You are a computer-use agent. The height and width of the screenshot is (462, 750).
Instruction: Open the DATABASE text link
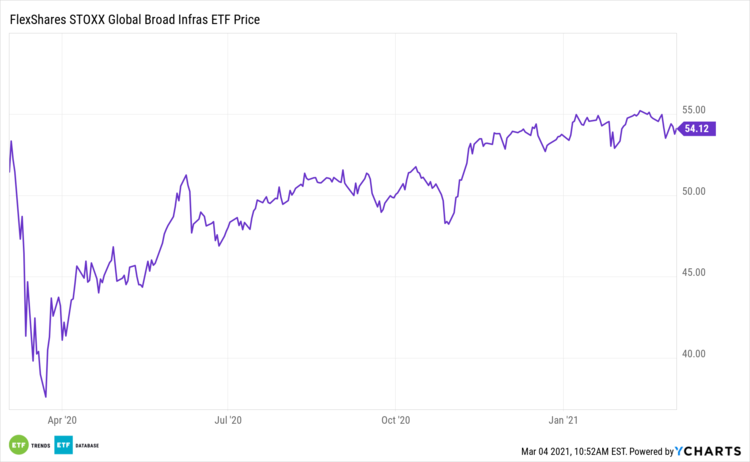pyautogui.click(x=87, y=446)
